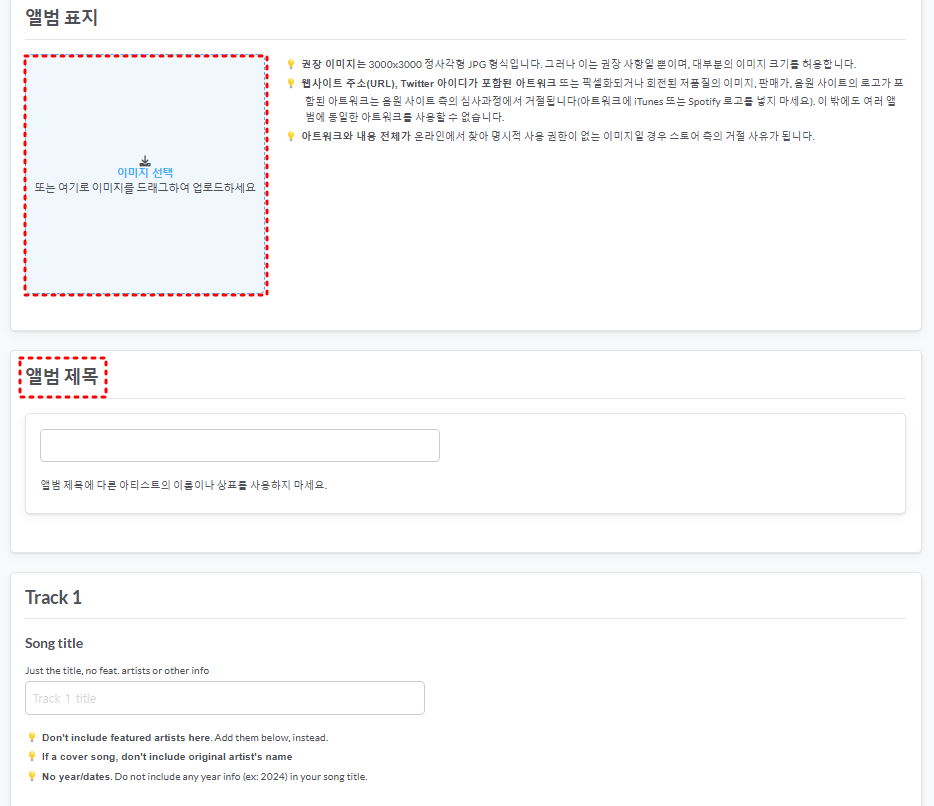Viewport: 934px width, 806px height.
Task: Click the lightbulb icon next to Don't include featured artists
Action: click(x=32, y=737)
